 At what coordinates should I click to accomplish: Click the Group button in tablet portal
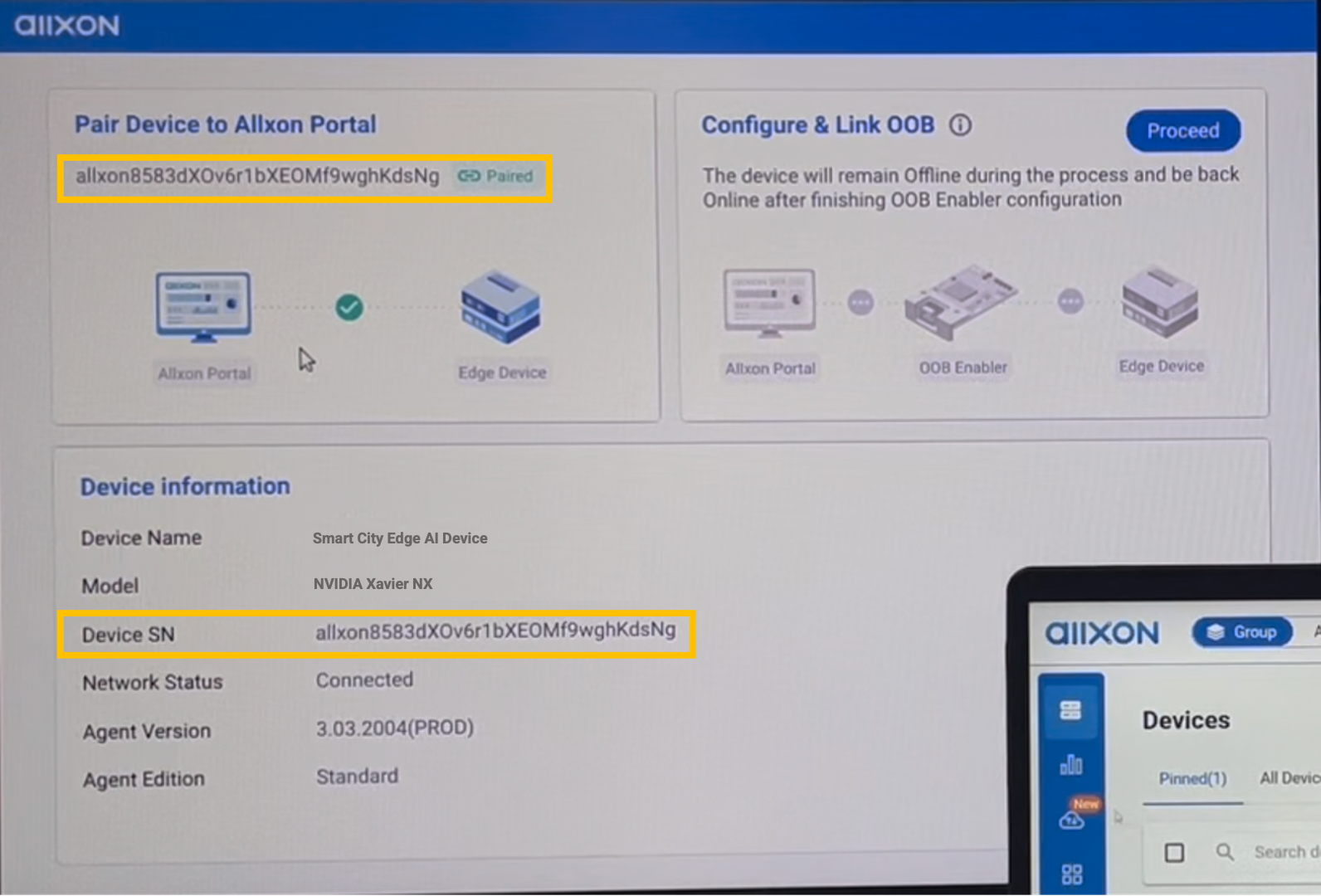(1242, 632)
